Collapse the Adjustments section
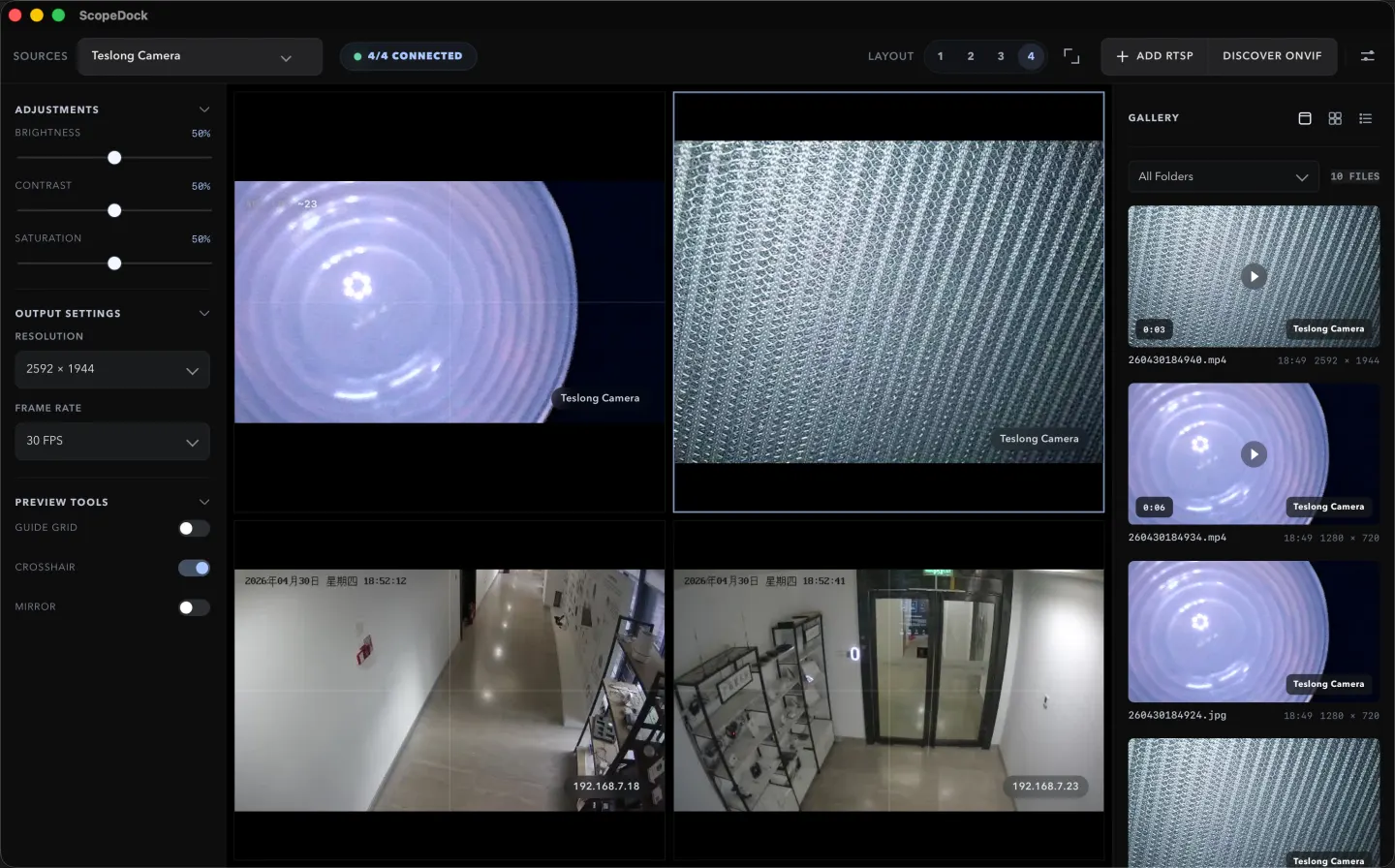Screen dimensions: 1395x868 click(x=204, y=109)
